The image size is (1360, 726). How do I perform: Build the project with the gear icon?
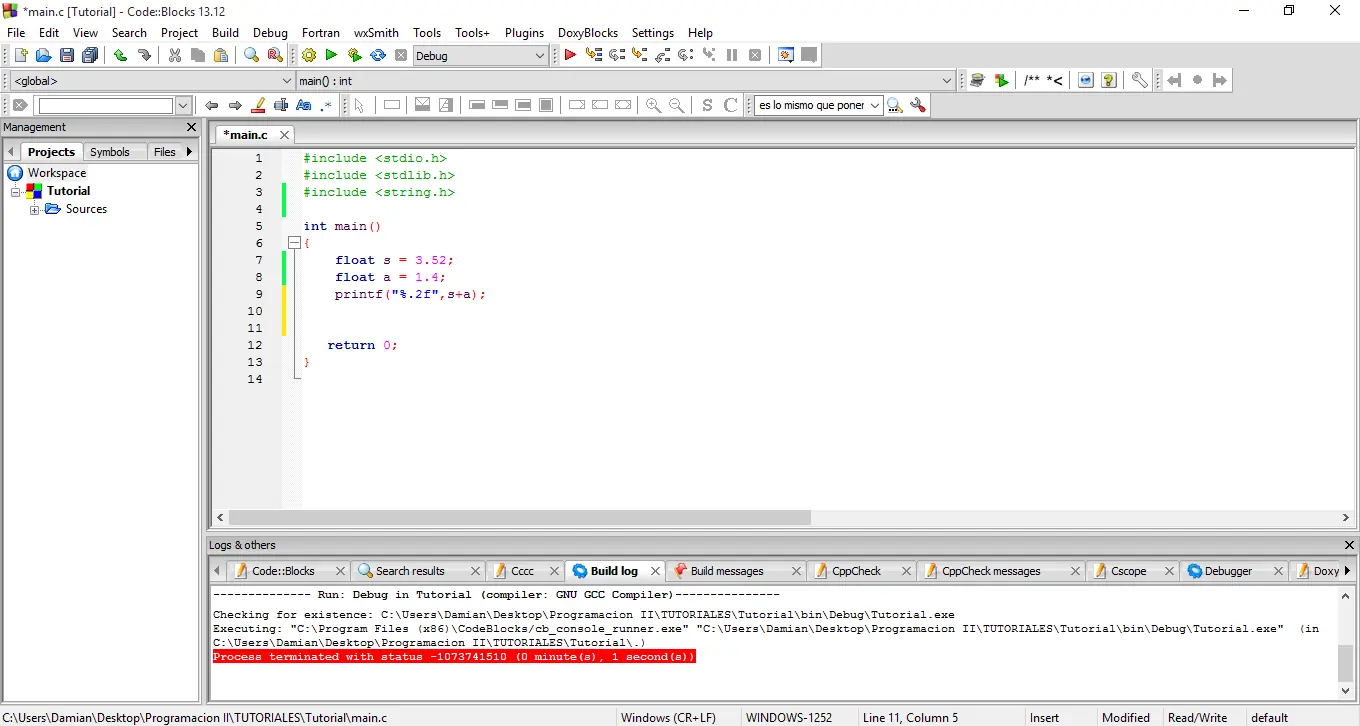tap(309, 55)
